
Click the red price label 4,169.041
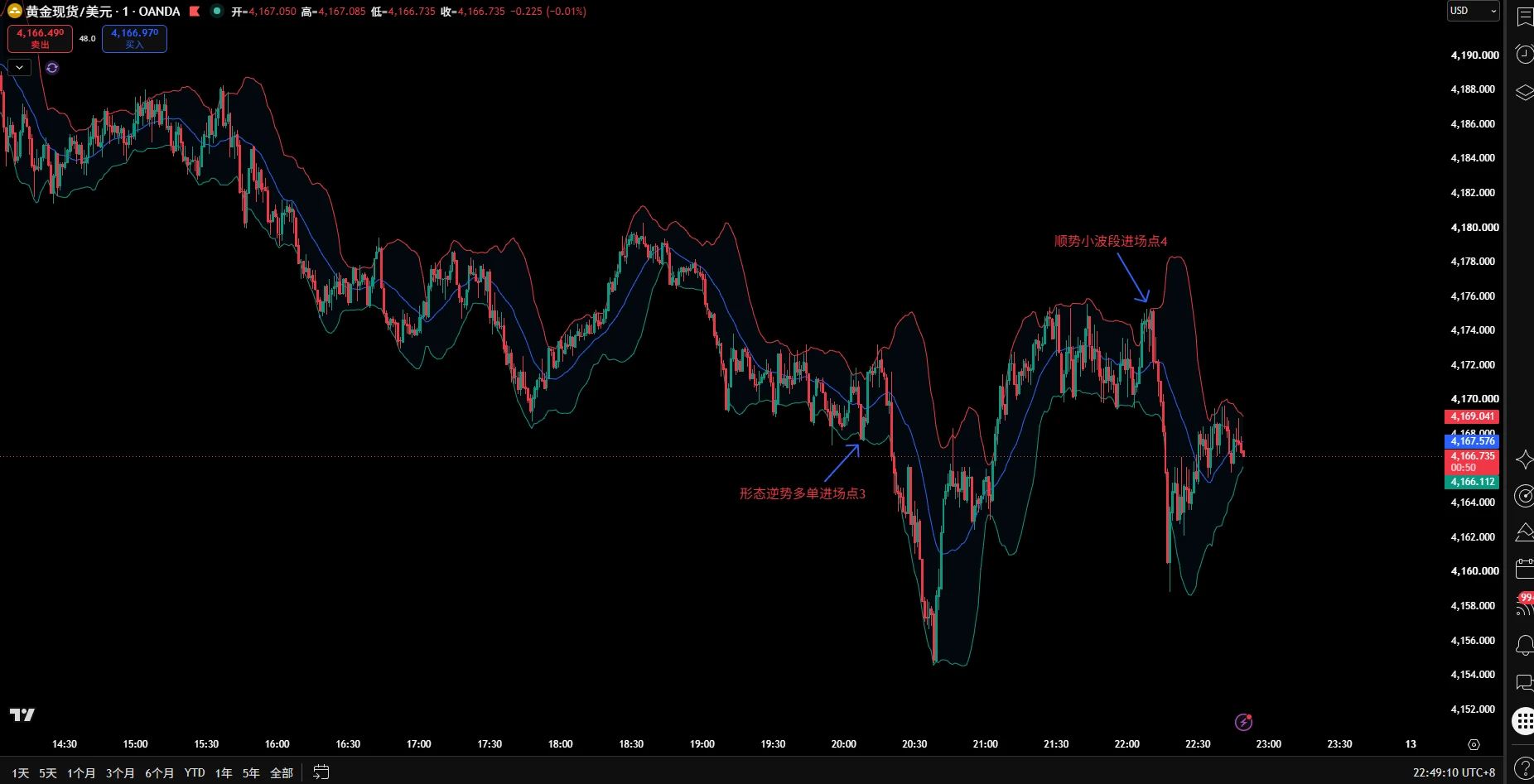pyautogui.click(x=1473, y=416)
